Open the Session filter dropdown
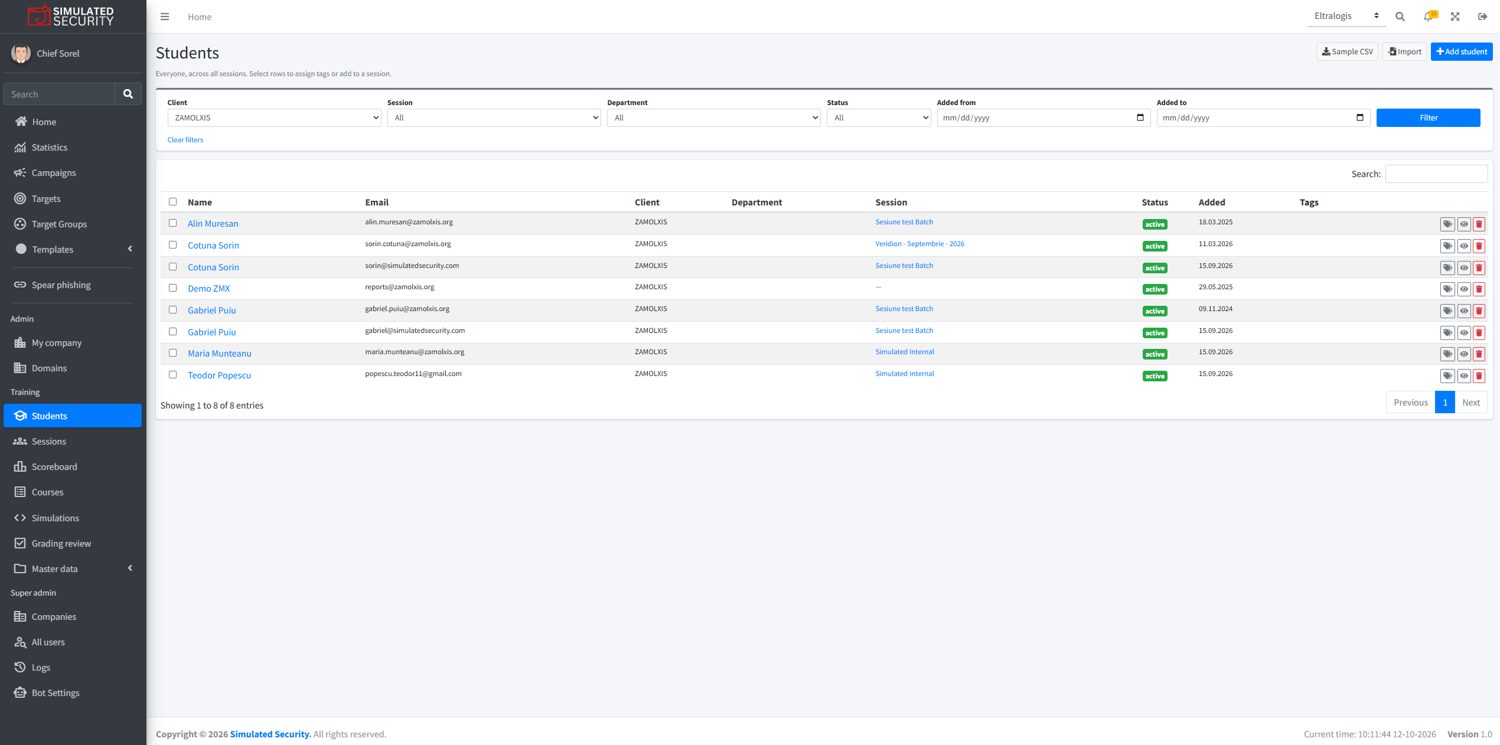 (x=494, y=118)
